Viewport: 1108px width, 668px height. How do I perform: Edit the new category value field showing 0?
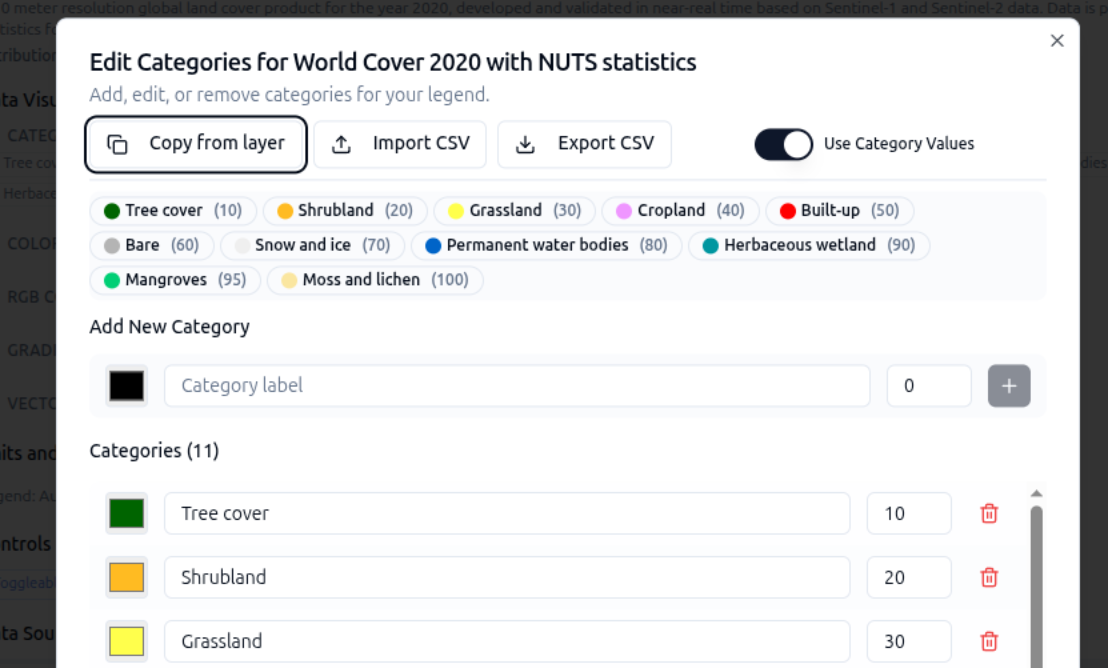pyautogui.click(x=929, y=386)
